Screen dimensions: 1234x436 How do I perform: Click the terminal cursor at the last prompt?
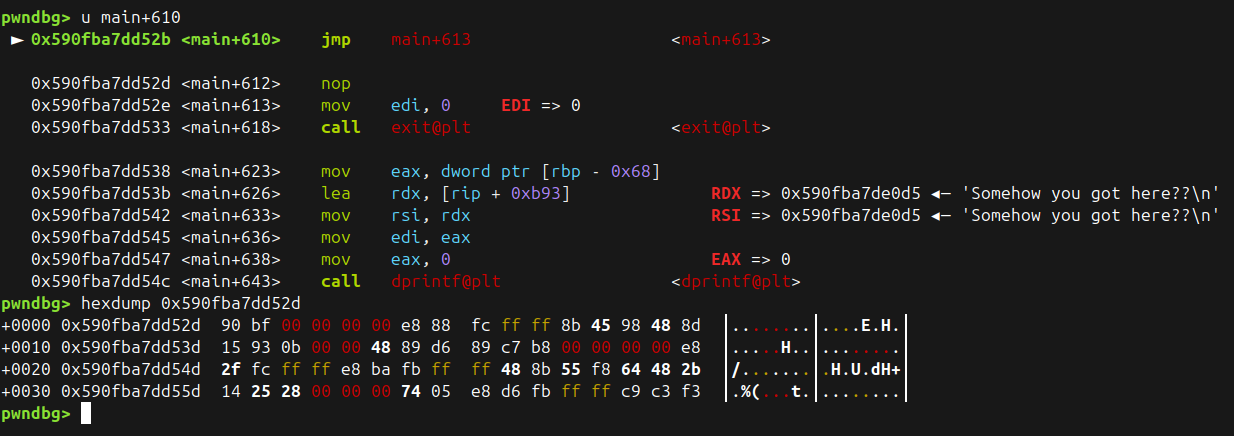(86, 414)
